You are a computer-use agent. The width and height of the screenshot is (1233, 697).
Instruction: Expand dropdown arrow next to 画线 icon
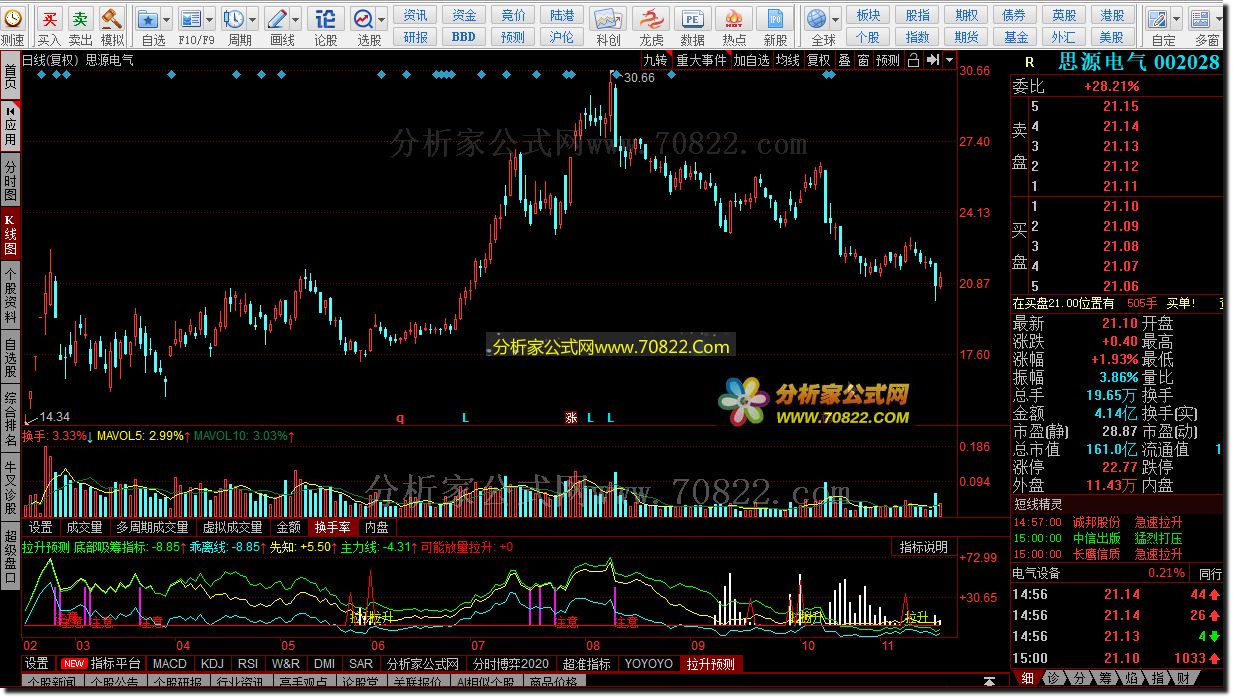[x=296, y=18]
